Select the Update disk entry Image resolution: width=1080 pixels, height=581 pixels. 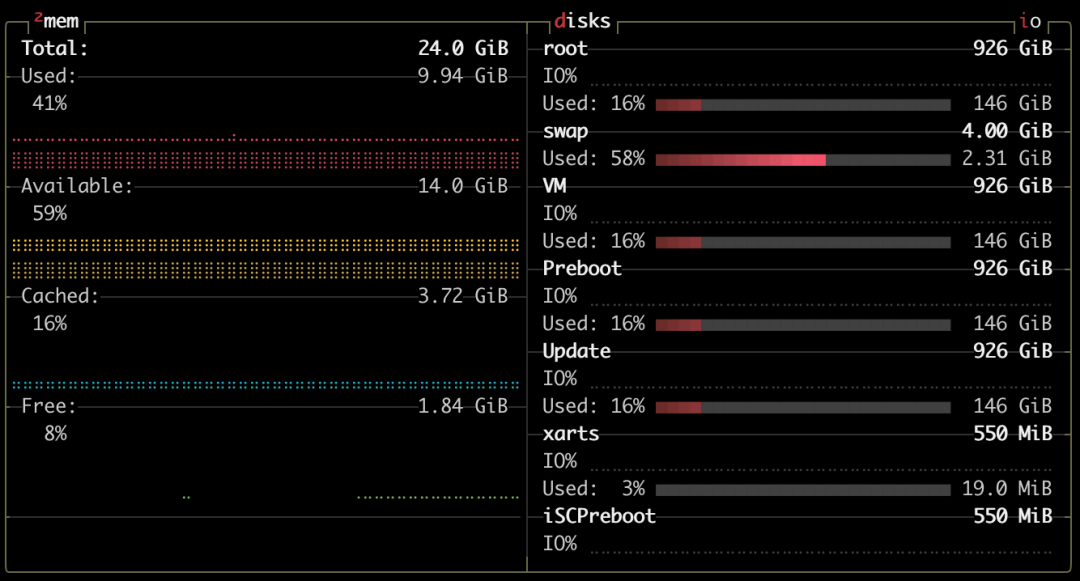[x=576, y=351]
